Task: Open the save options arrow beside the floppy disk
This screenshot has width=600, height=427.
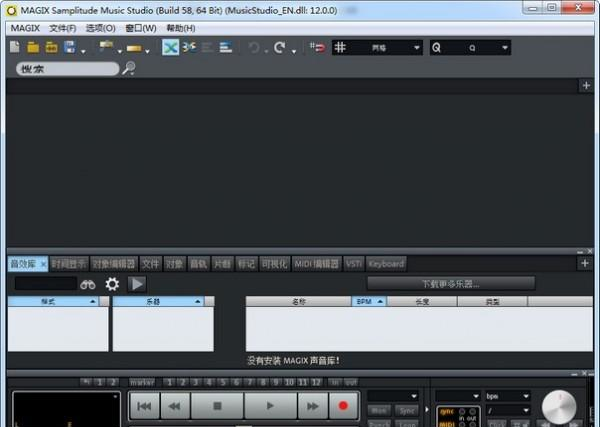Action: pos(83,51)
